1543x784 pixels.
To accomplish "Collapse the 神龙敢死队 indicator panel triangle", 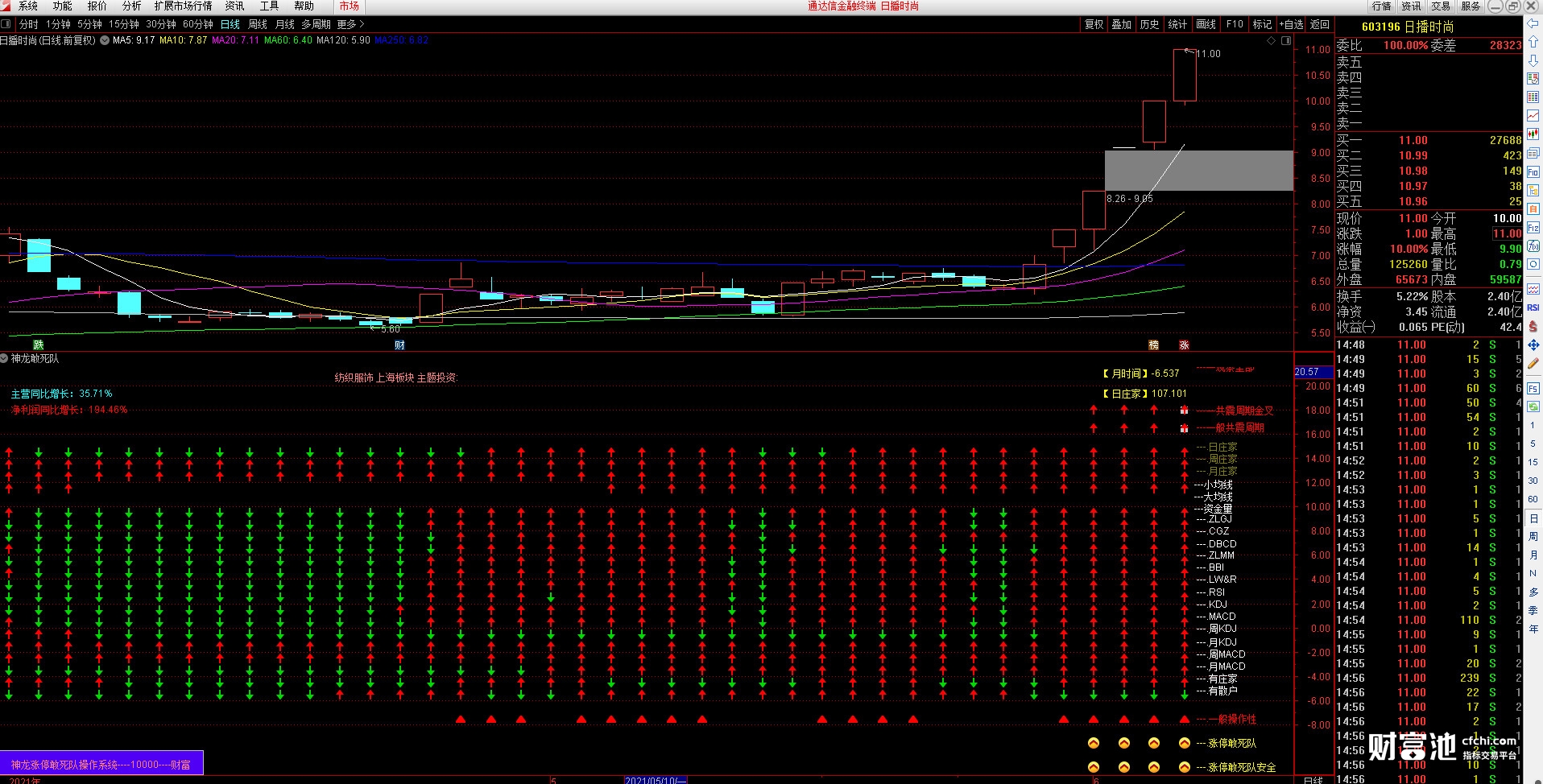I will coord(5,358).
